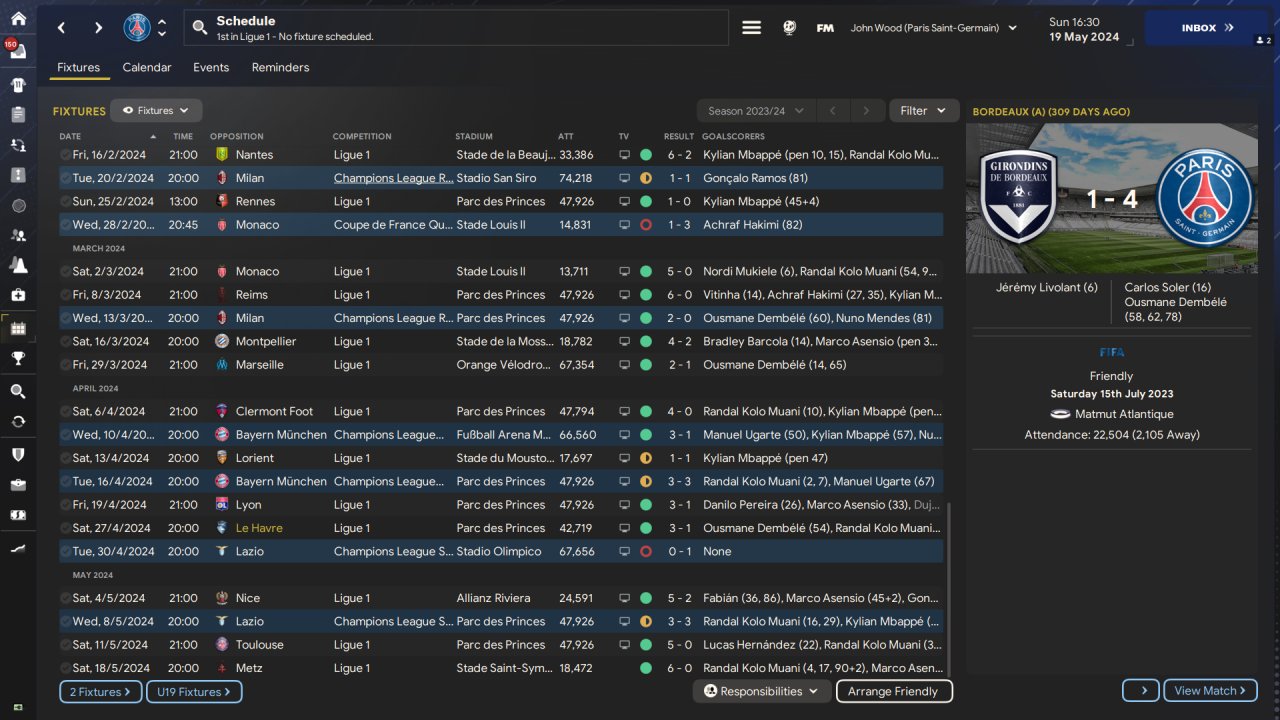Click the Arrange Friendly button
The image size is (1280, 720).
(893, 691)
